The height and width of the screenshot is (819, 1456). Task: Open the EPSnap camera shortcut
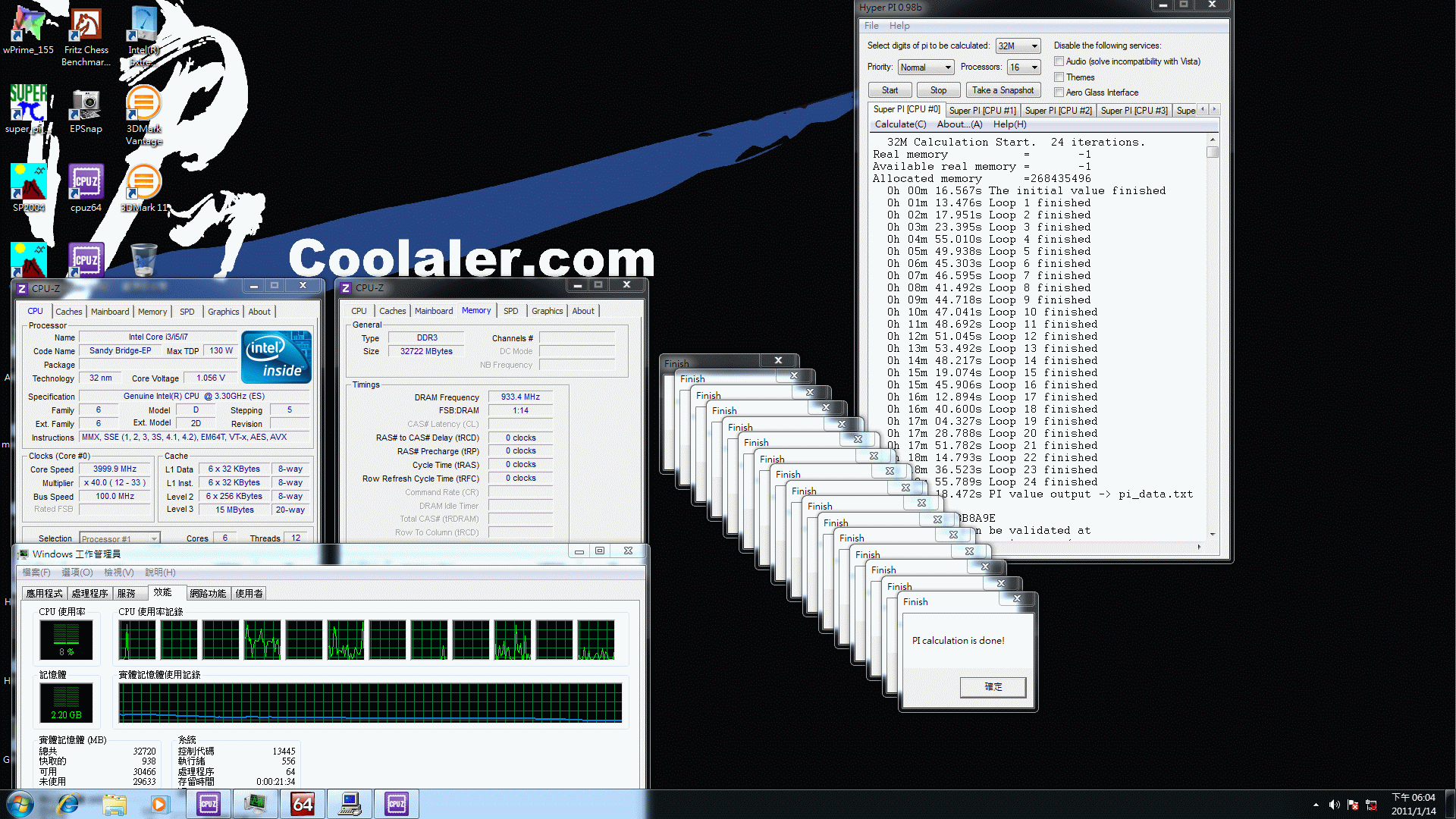pyautogui.click(x=86, y=110)
